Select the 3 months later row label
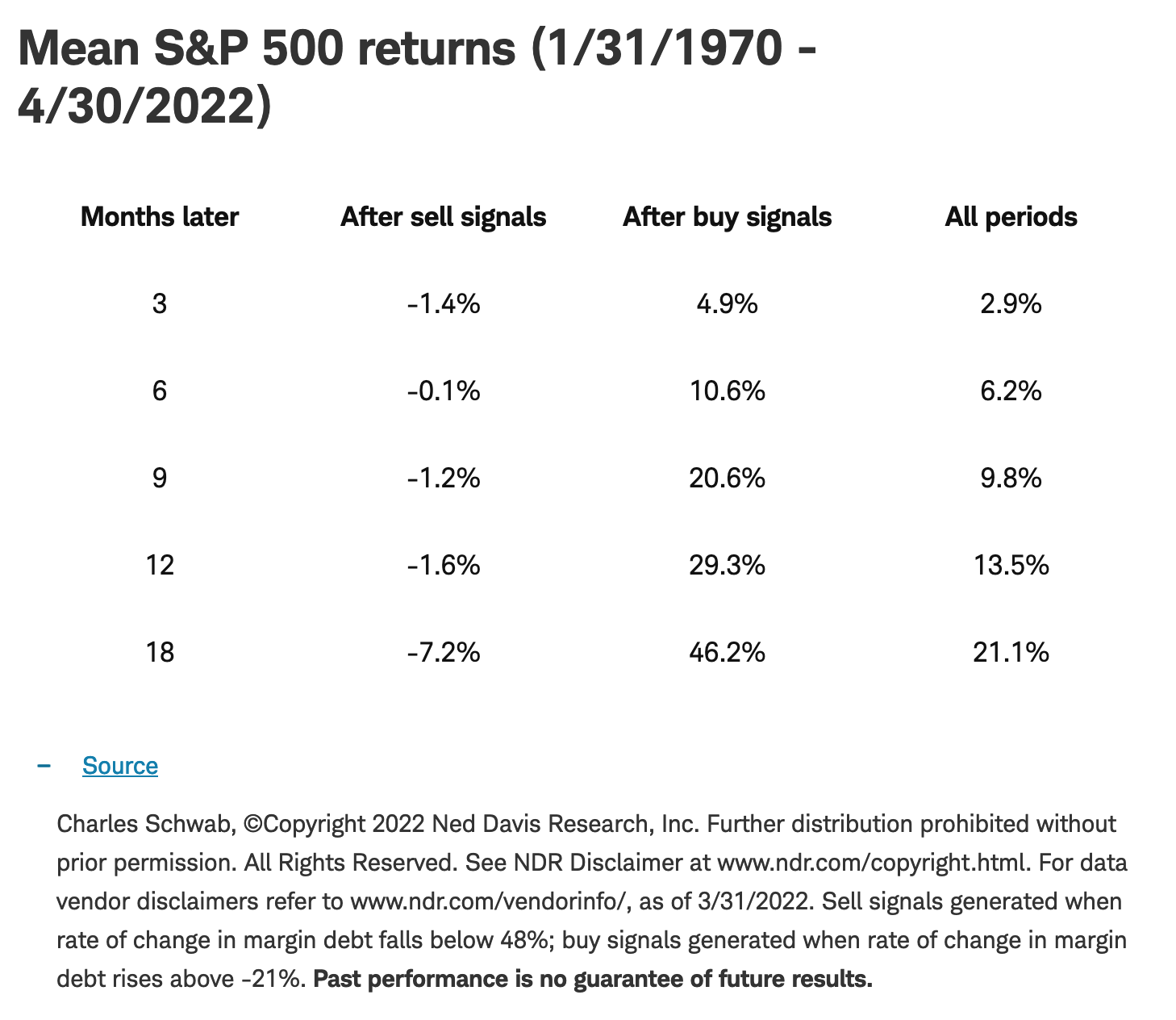This screenshot has height=1020, width=1176. click(x=160, y=304)
